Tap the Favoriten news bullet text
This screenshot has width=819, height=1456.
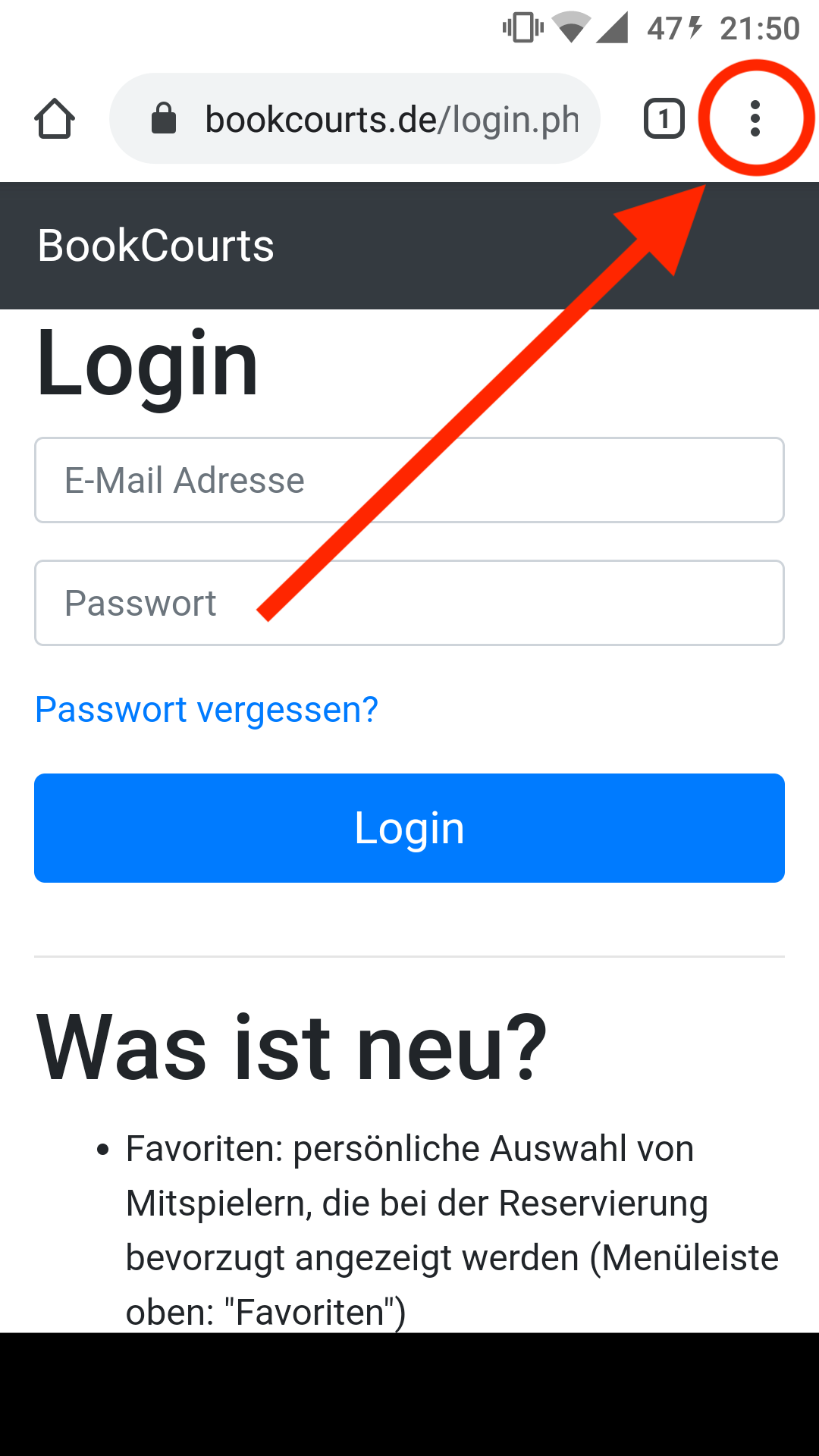452,1230
